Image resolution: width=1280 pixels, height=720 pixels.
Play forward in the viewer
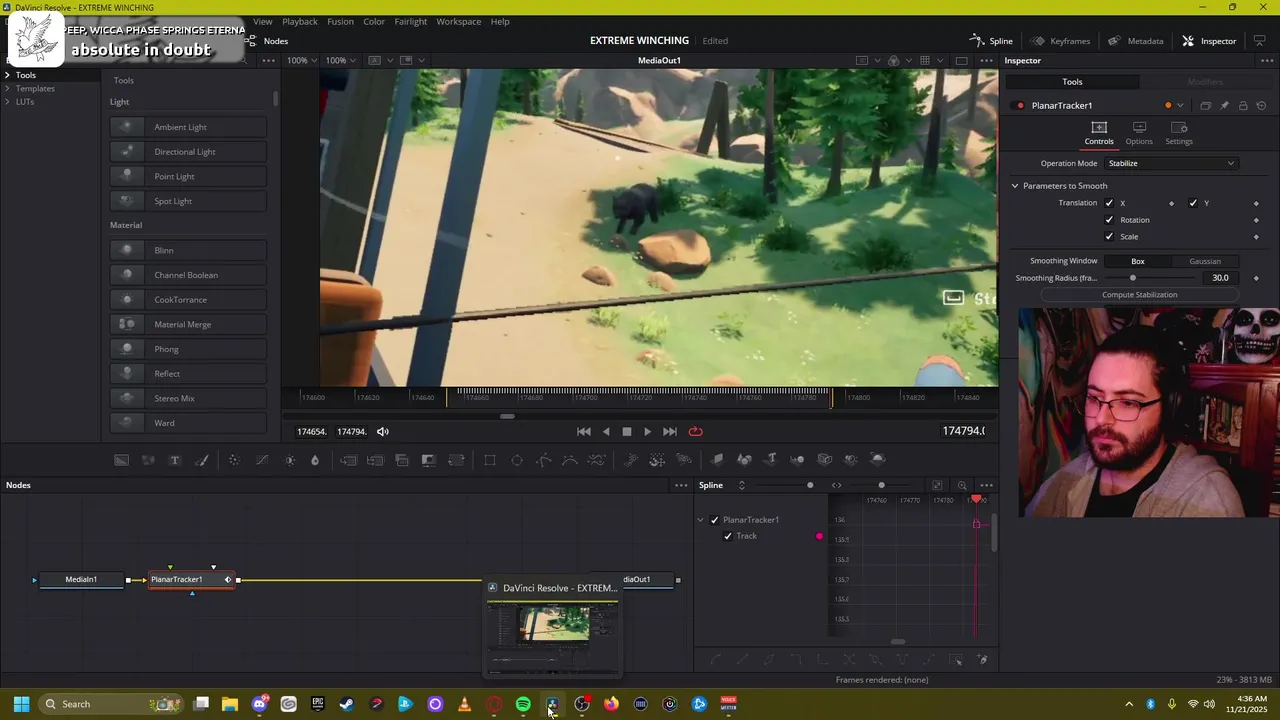click(647, 432)
